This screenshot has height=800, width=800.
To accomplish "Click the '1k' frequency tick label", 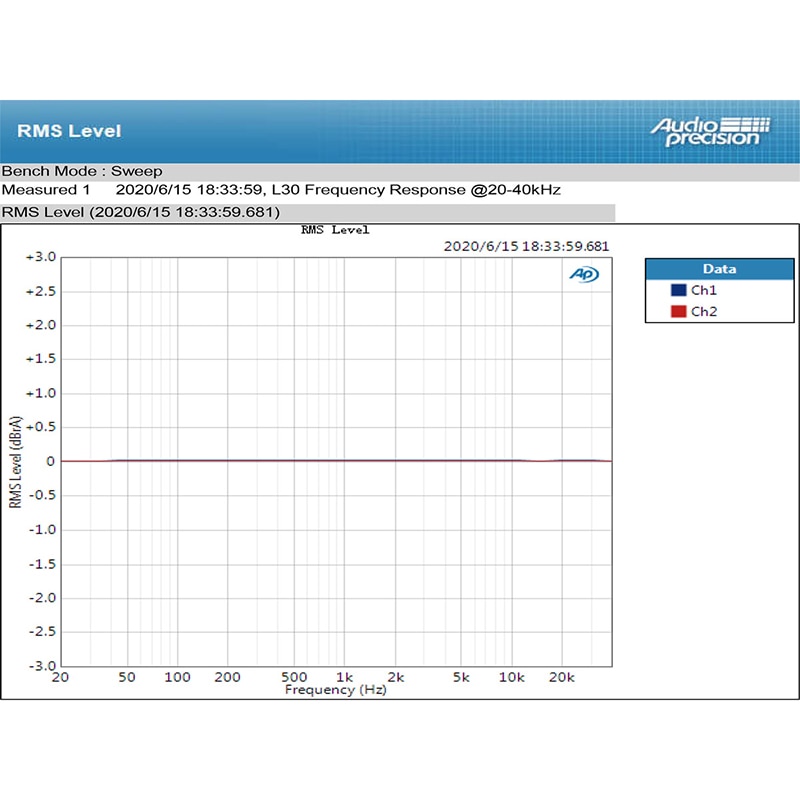I will coord(346,676).
